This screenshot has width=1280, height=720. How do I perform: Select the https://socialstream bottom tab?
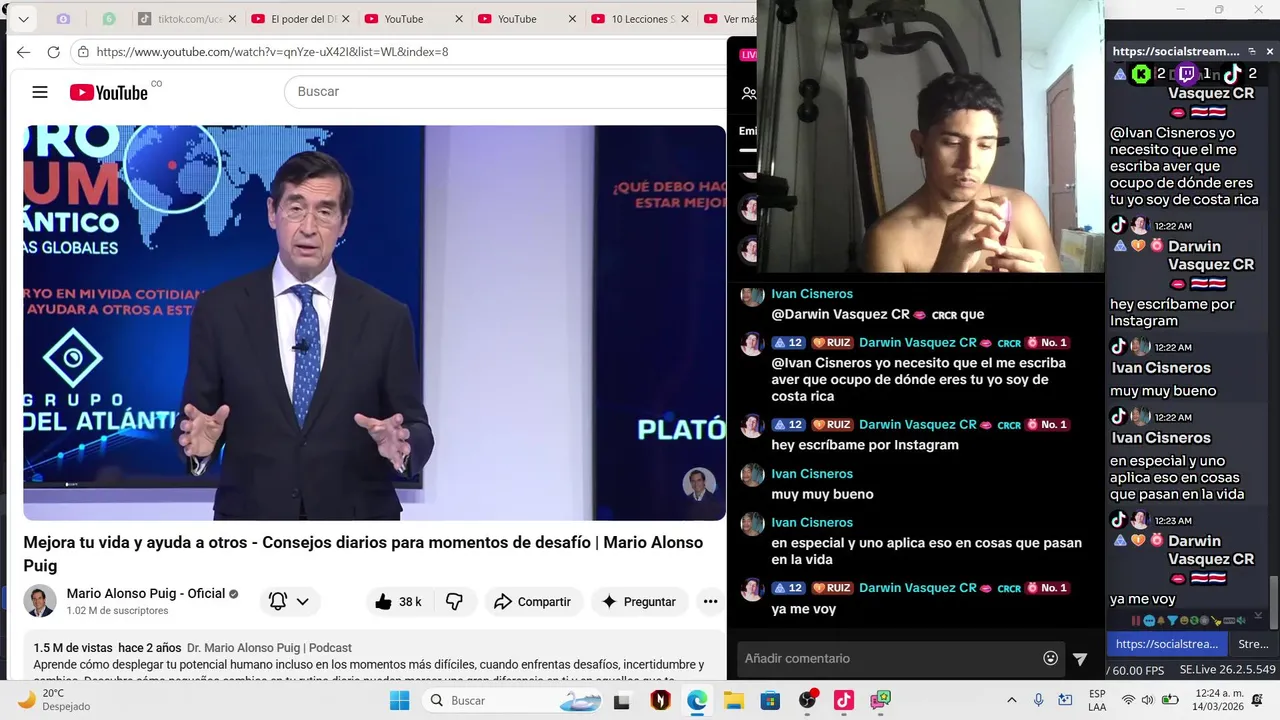1166,644
